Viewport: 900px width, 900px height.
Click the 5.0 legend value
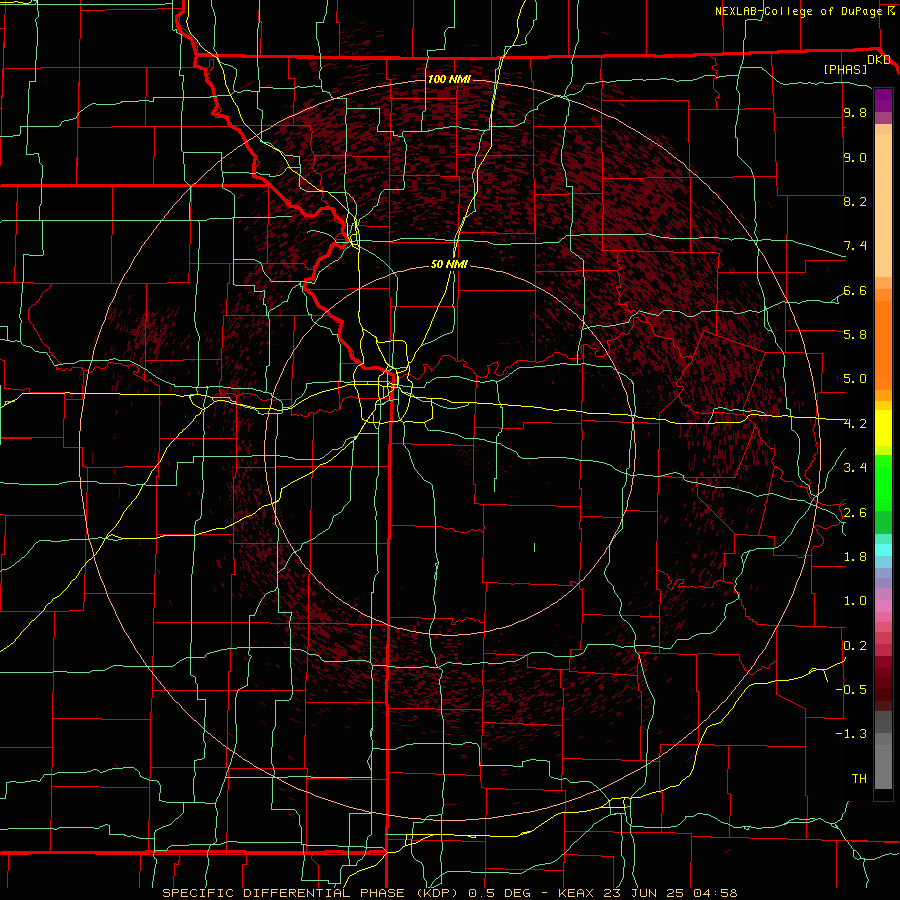click(855, 379)
